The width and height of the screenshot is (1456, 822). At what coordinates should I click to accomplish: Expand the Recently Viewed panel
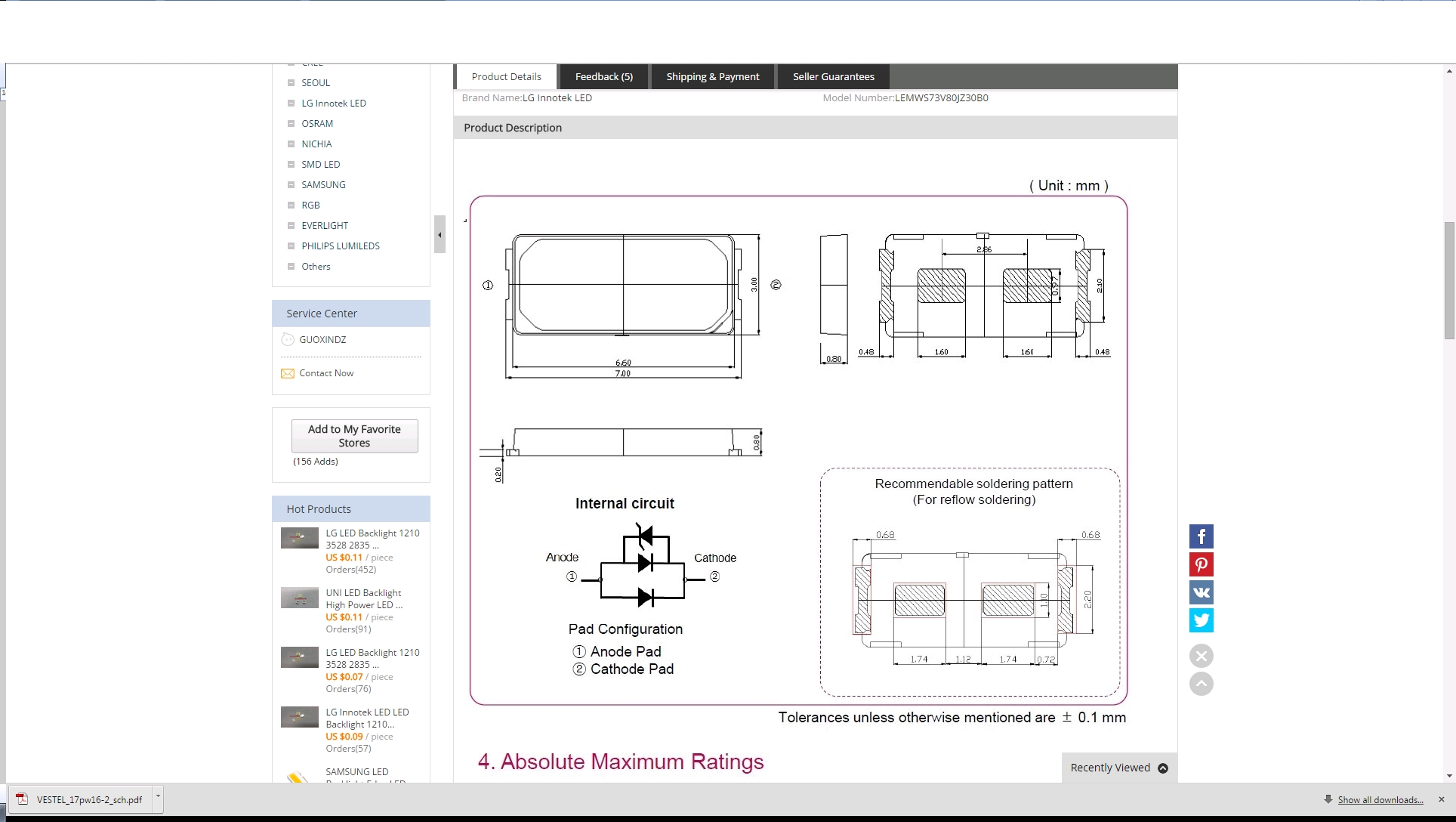(x=1163, y=768)
